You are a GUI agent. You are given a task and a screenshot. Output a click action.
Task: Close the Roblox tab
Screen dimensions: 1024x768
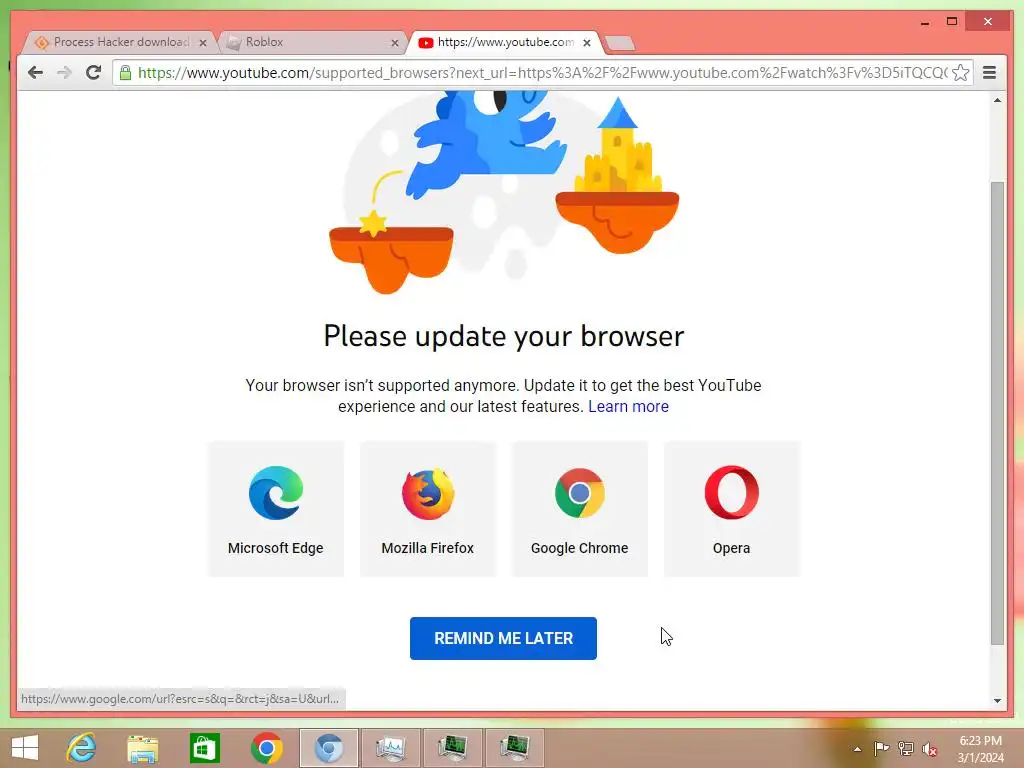pyautogui.click(x=395, y=43)
